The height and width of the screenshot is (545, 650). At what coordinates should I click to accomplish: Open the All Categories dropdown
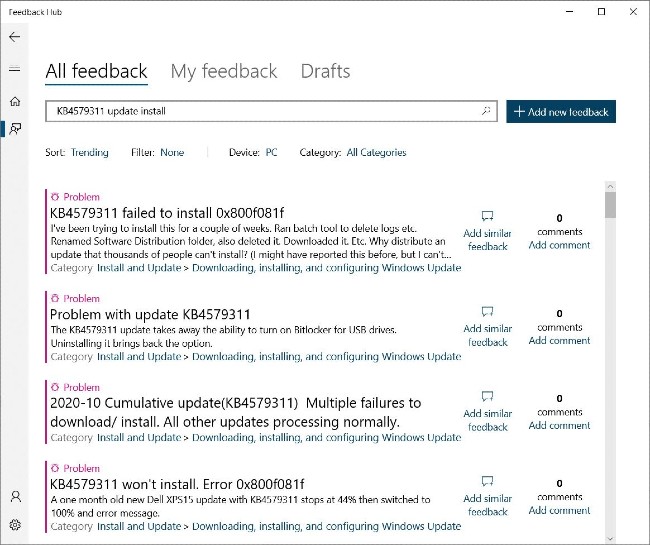pyautogui.click(x=376, y=153)
